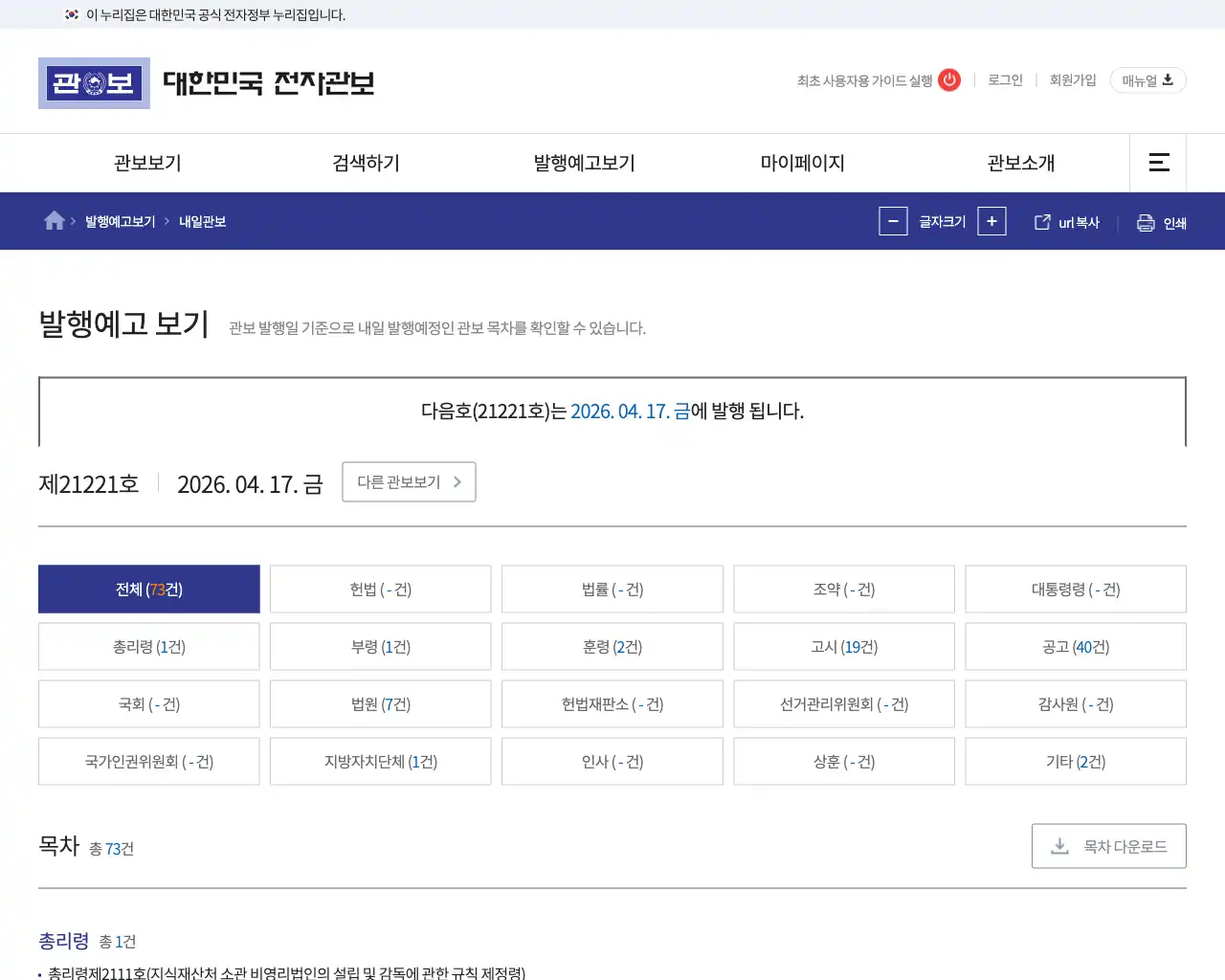Viewport: 1225px width, 980px height.
Task: Open the 2026. 04. 17. 금 date link
Action: click(x=629, y=412)
